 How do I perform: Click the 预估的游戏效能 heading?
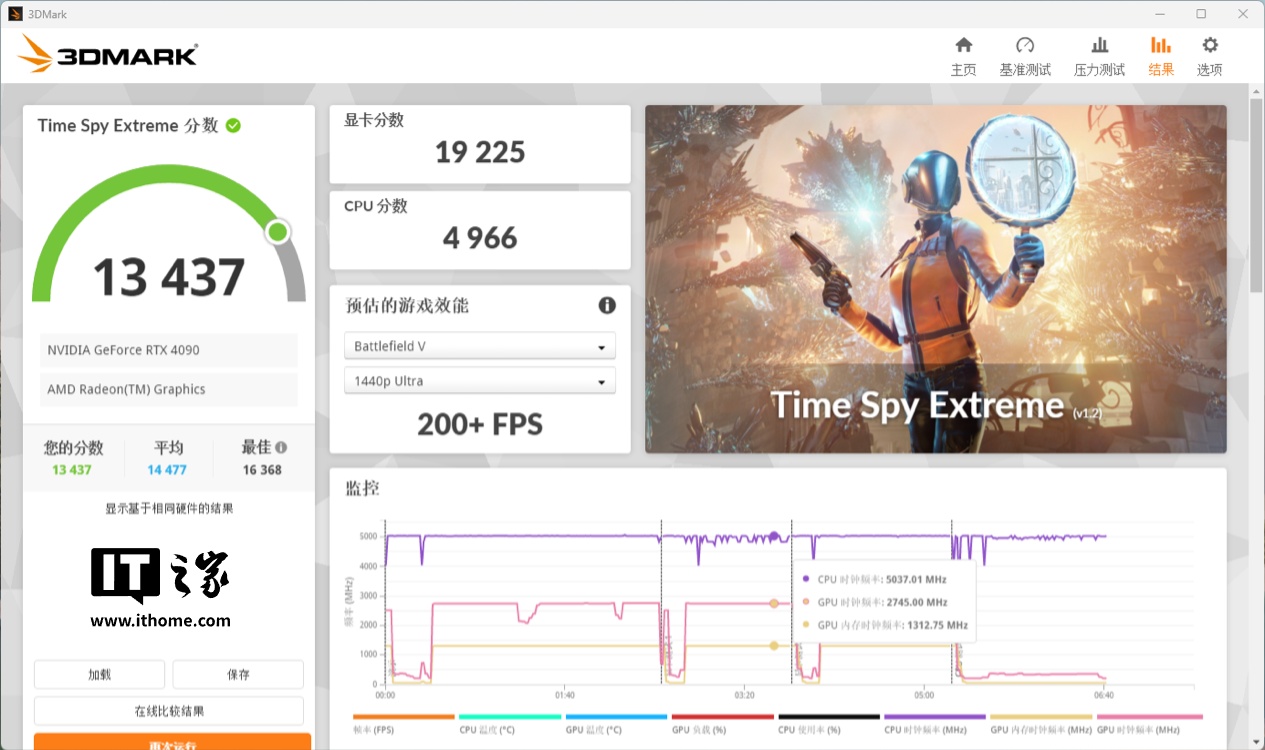coord(406,305)
